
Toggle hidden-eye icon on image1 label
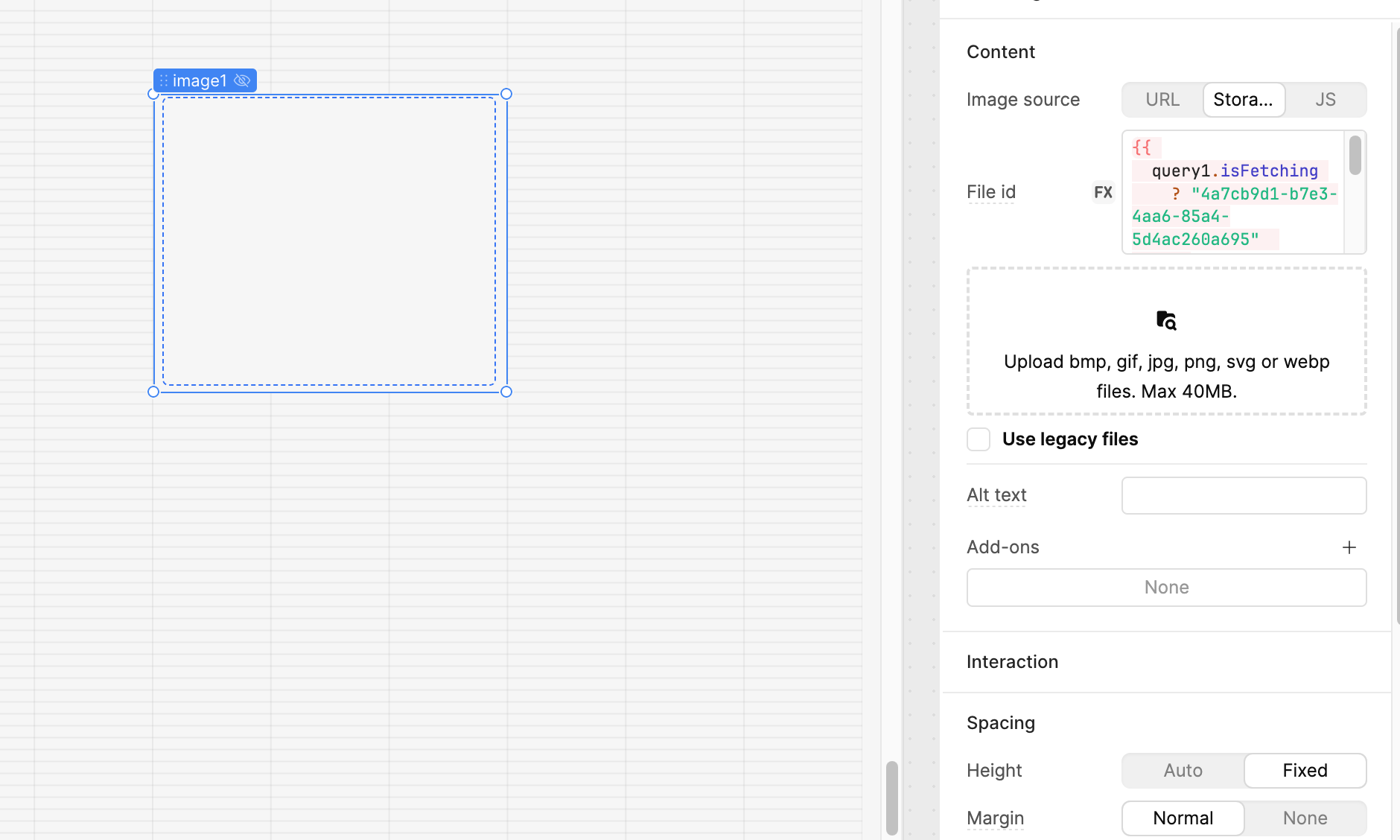pyautogui.click(x=242, y=80)
